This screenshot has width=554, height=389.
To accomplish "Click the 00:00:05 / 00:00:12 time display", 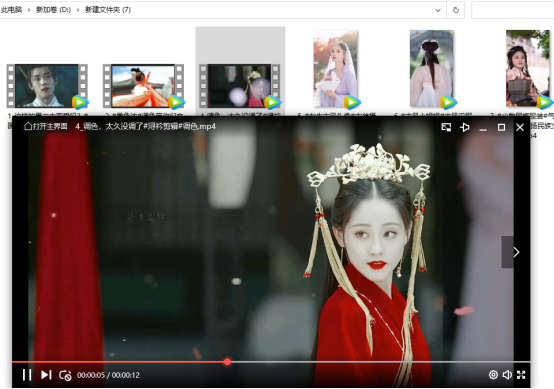I will pyautogui.click(x=108, y=375).
